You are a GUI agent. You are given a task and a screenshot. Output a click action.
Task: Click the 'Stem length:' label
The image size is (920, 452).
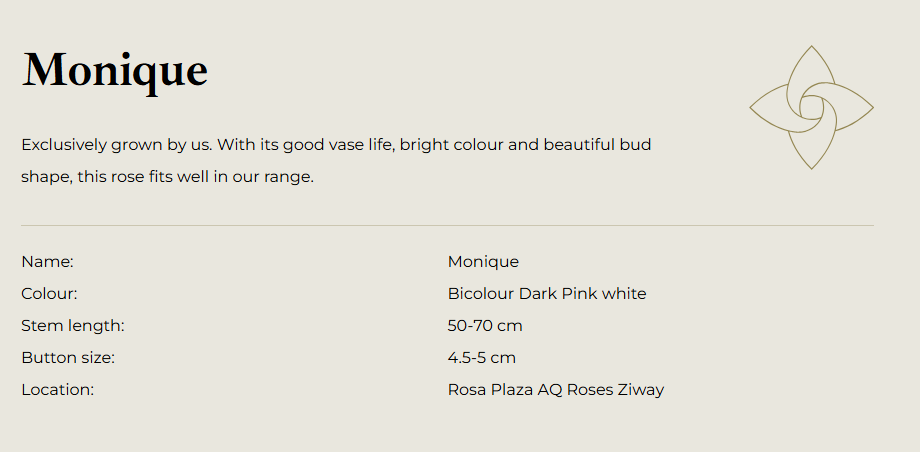tap(73, 326)
